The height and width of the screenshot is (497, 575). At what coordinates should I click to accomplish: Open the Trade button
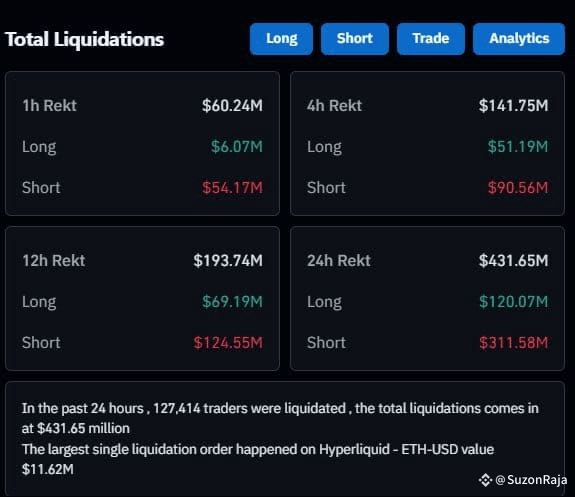coord(431,39)
